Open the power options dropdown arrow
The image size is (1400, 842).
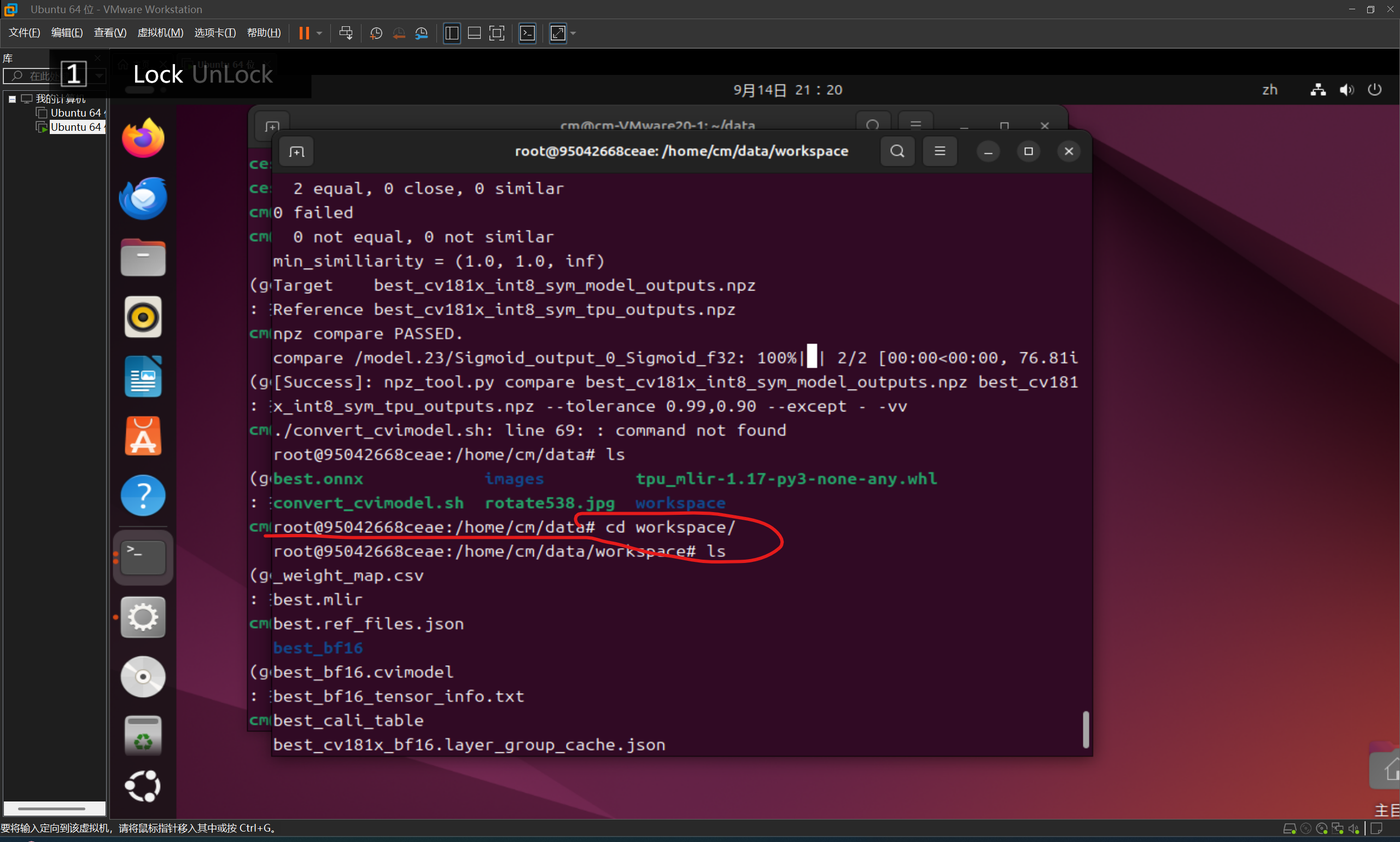(x=320, y=33)
